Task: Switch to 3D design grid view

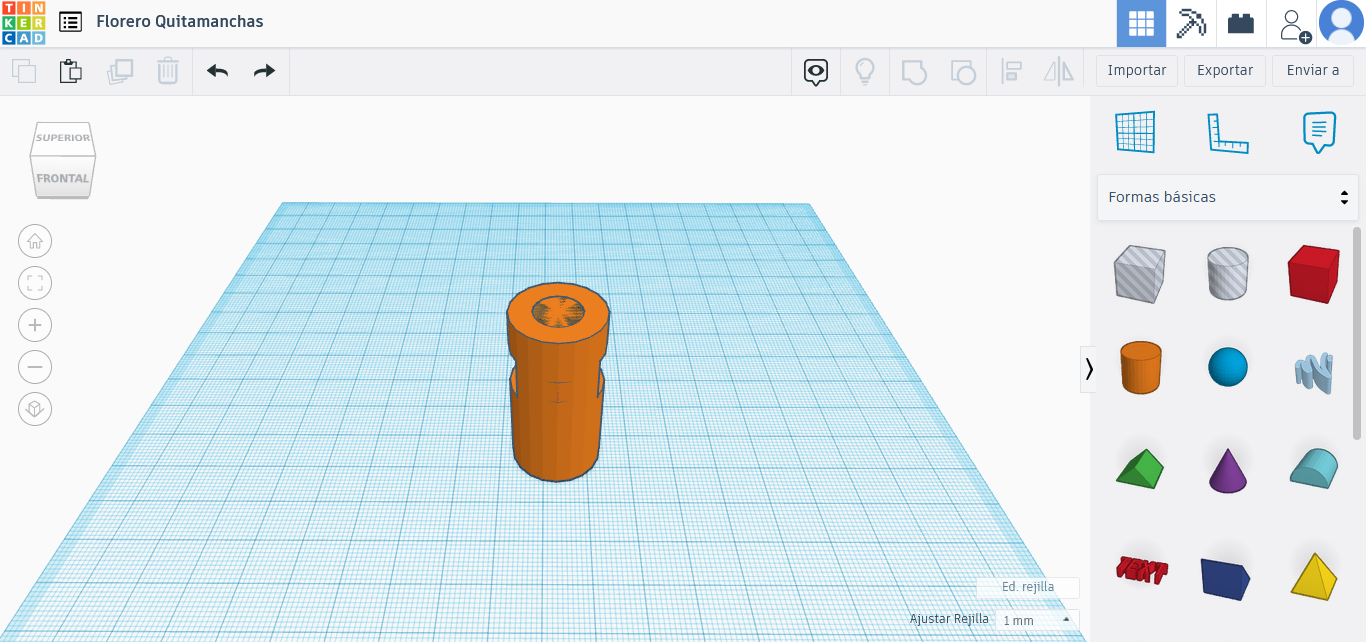Action: [1141, 23]
